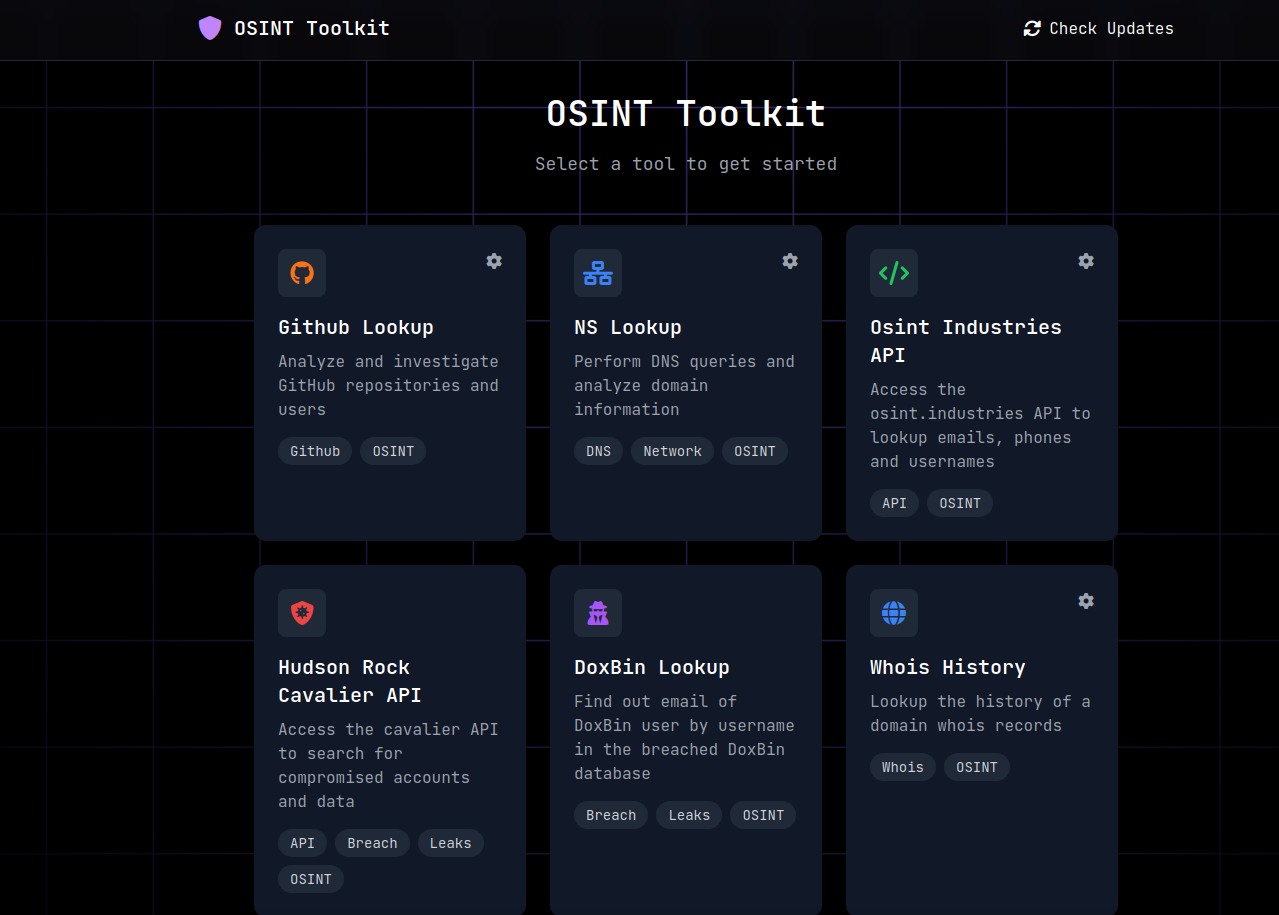Viewport: 1279px width, 915px height.
Task: Click the large OSINT Toolkit page heading
Action: coord(686,113)
